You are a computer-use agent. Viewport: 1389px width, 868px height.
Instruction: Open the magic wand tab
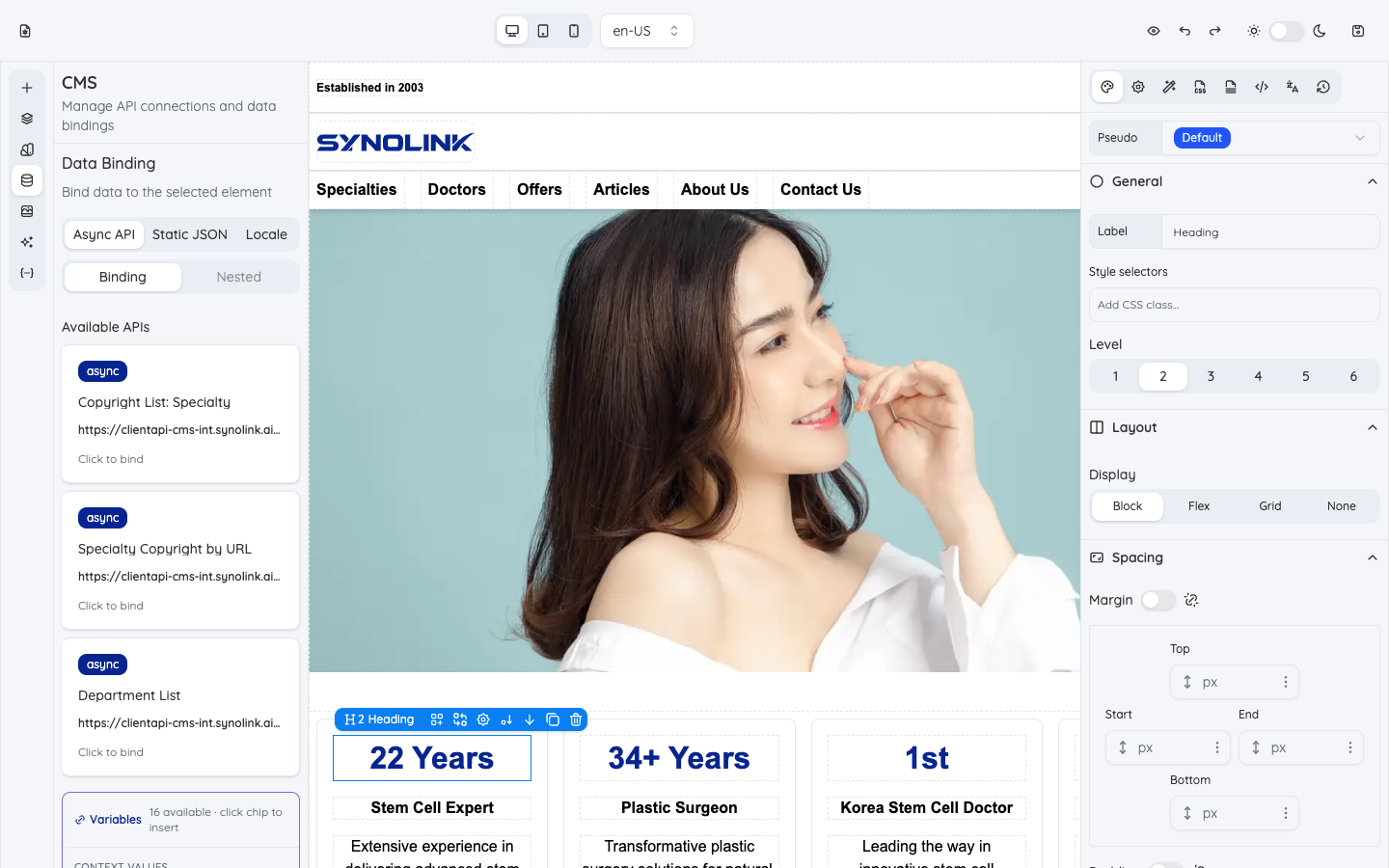tap(1169, 87)
